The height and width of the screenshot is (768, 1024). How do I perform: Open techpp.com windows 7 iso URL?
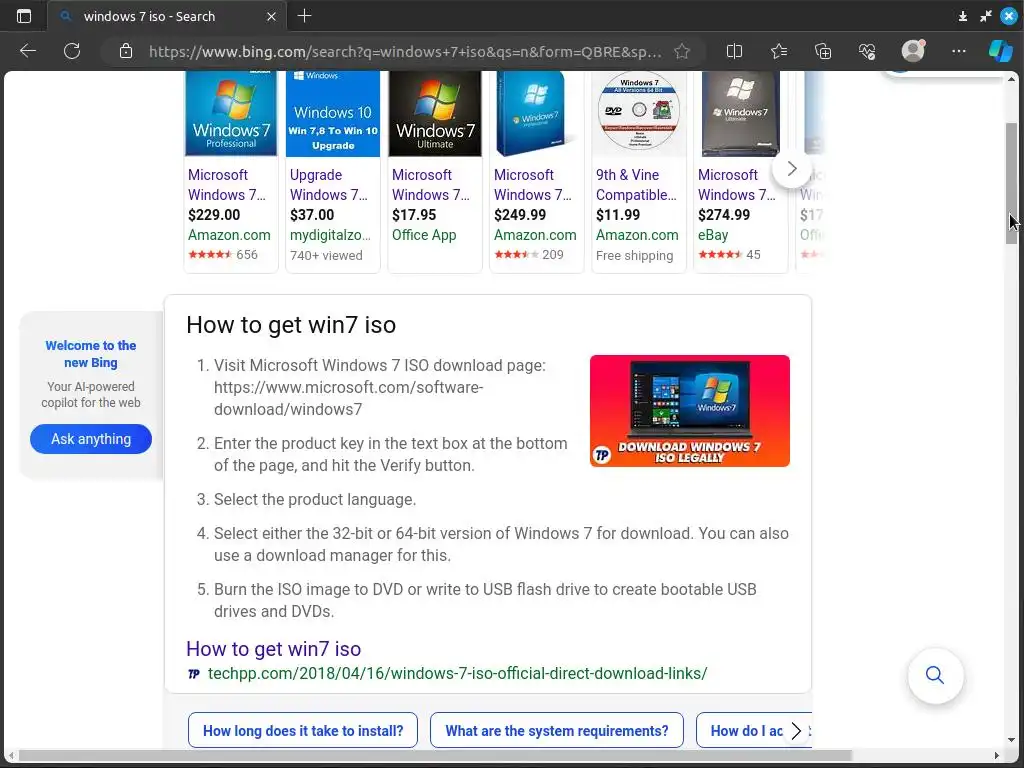pyautogui.click(x=457, y=673)
